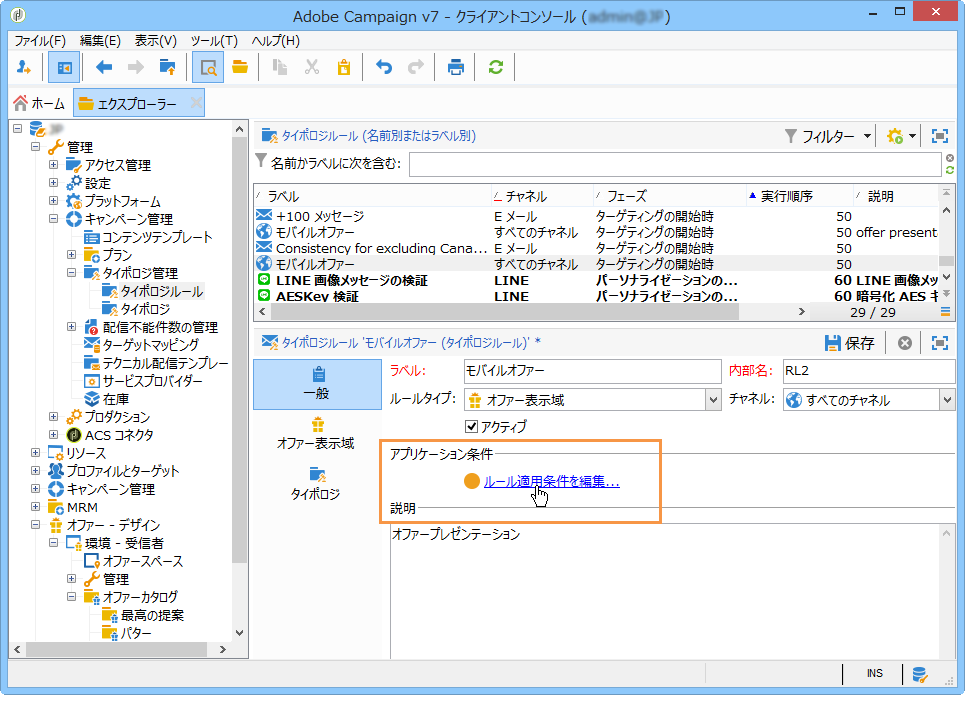Screen dimensions: 980x709
Task: Click the cut scissors icon
Action: [312, 68]
